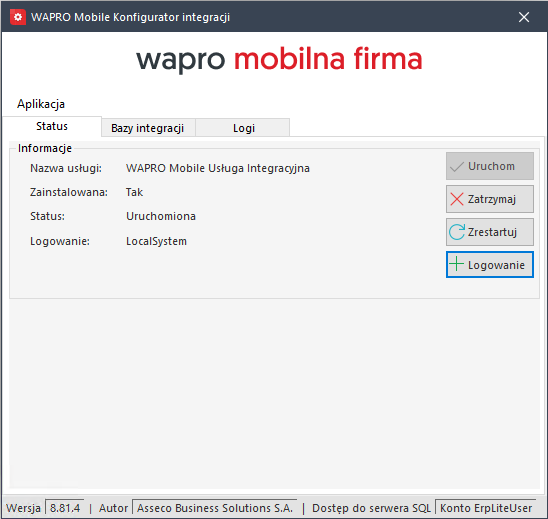Click the red gear app icon in title bar
This screenshot has height=519, width=548.
click(x=18, y=17)
